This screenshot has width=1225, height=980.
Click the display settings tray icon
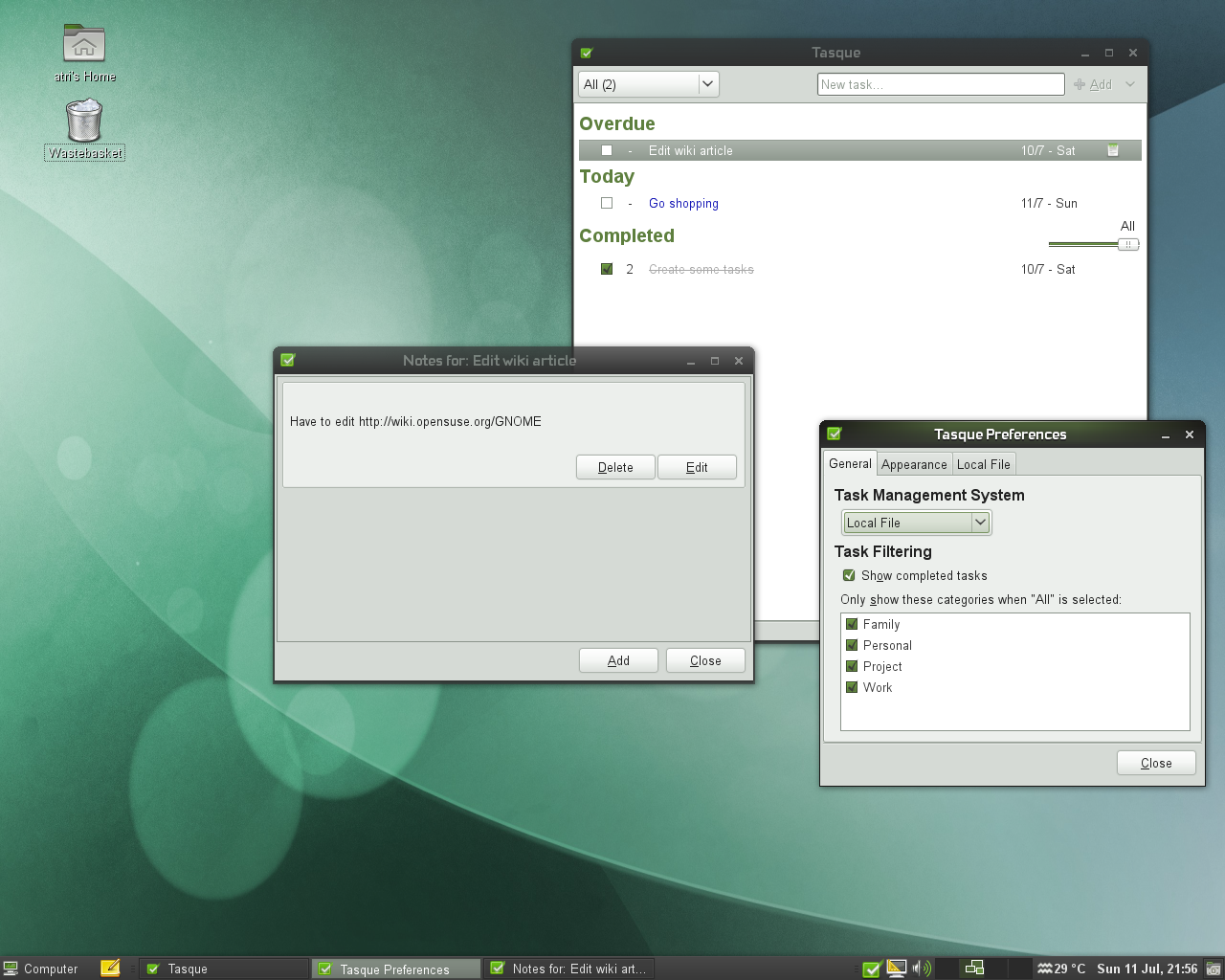coord(897,969)
